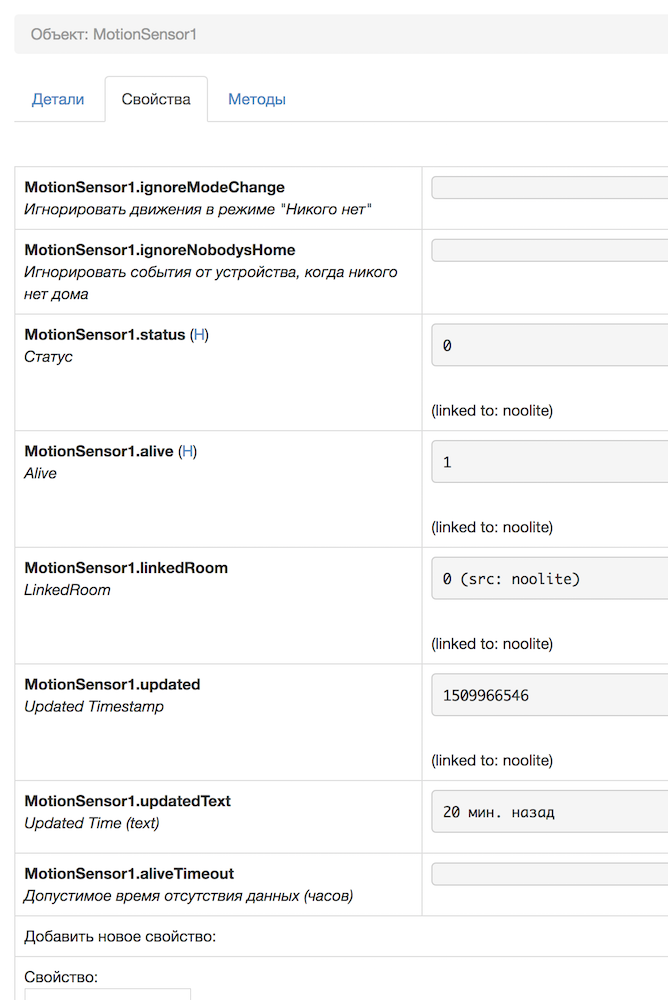Click the ignoreNobodysHome value field

(549, 250)
